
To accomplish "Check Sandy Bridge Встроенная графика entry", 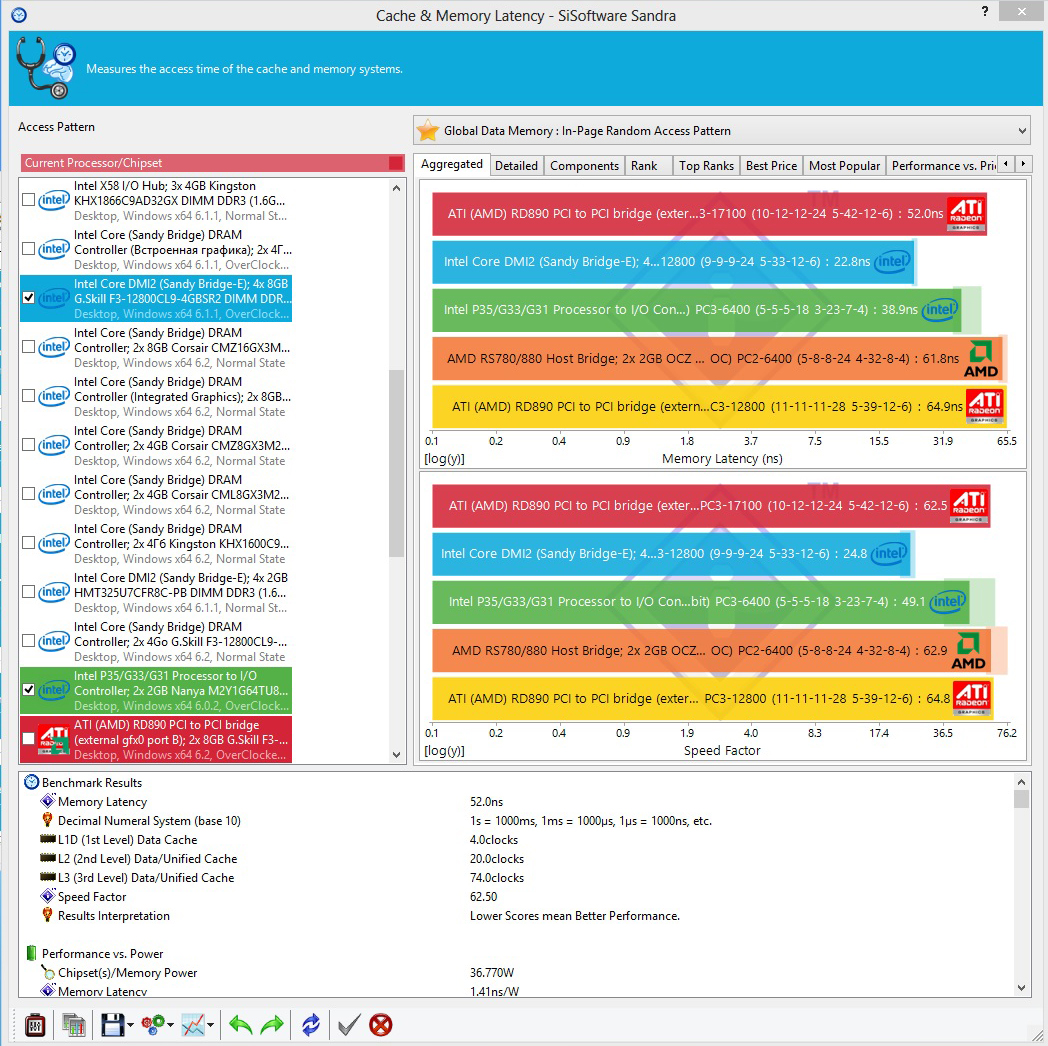I will [29, 249].
